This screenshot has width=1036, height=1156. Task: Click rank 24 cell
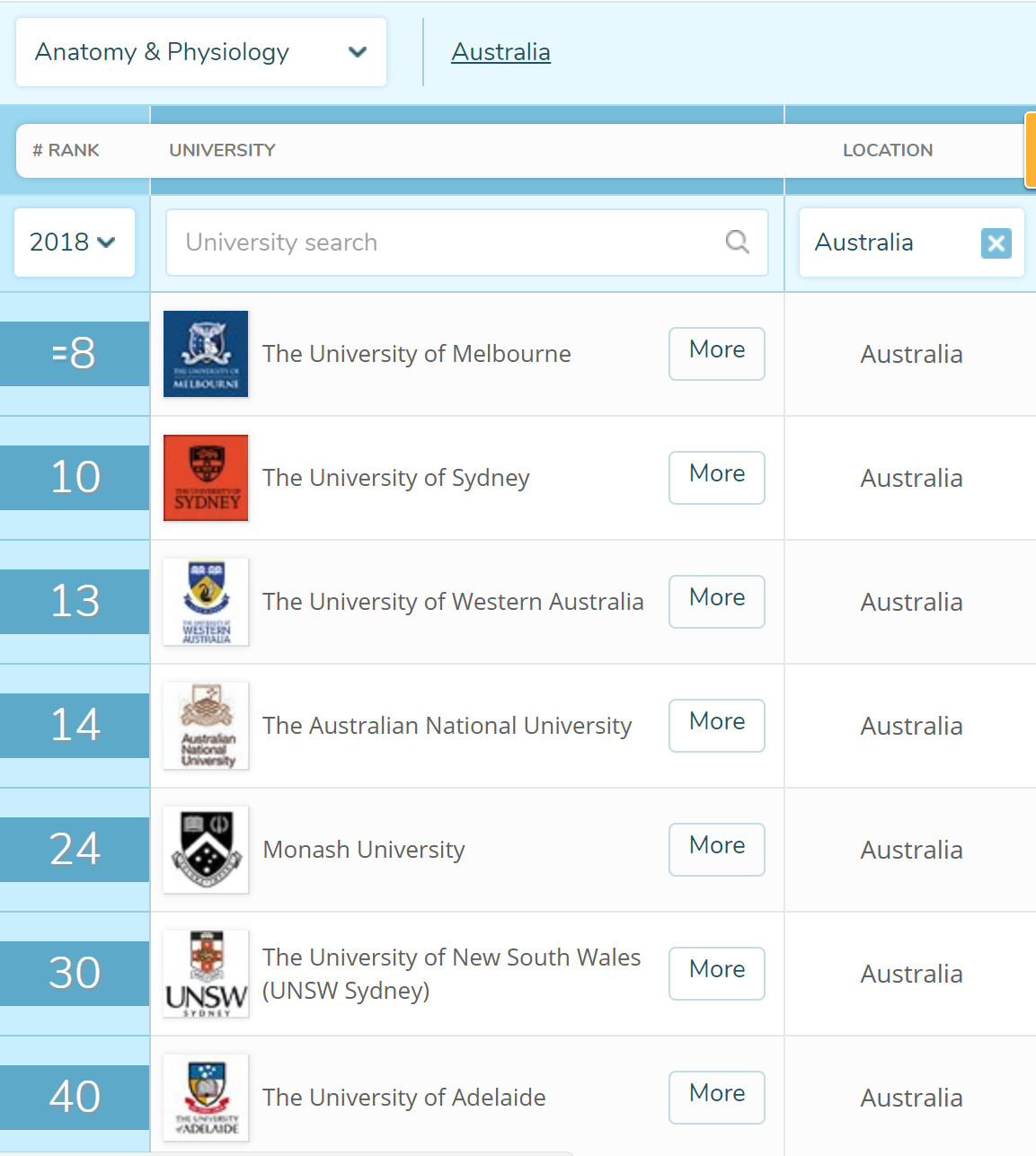[x=75, y=850]
